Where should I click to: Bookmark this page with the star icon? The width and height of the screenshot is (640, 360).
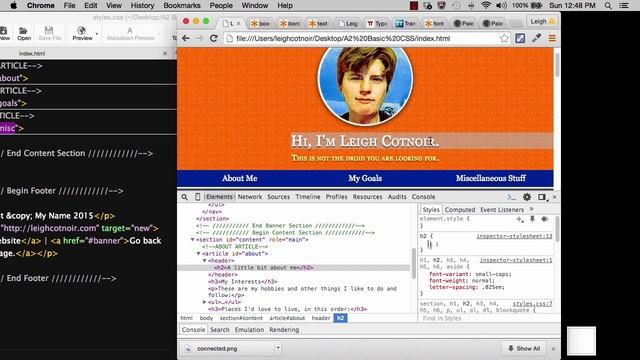click(504, 38)
